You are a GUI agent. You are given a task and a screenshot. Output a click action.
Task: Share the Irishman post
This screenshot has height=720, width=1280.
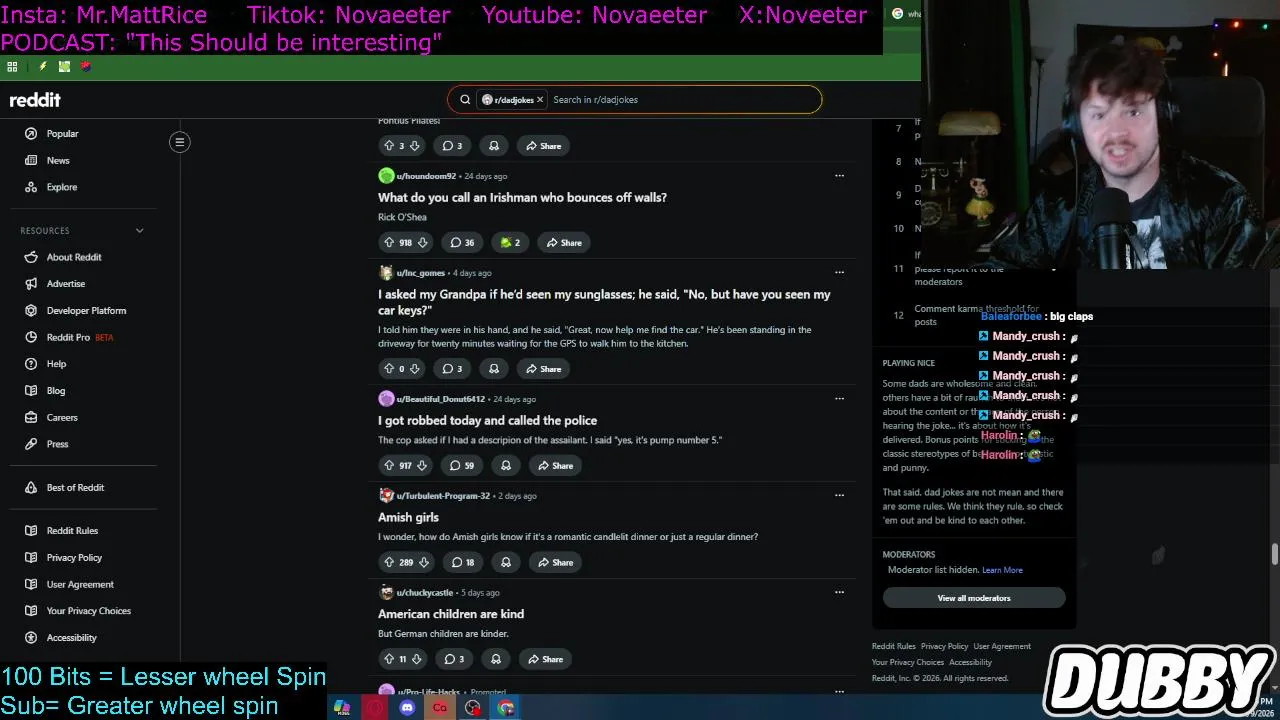563,242
